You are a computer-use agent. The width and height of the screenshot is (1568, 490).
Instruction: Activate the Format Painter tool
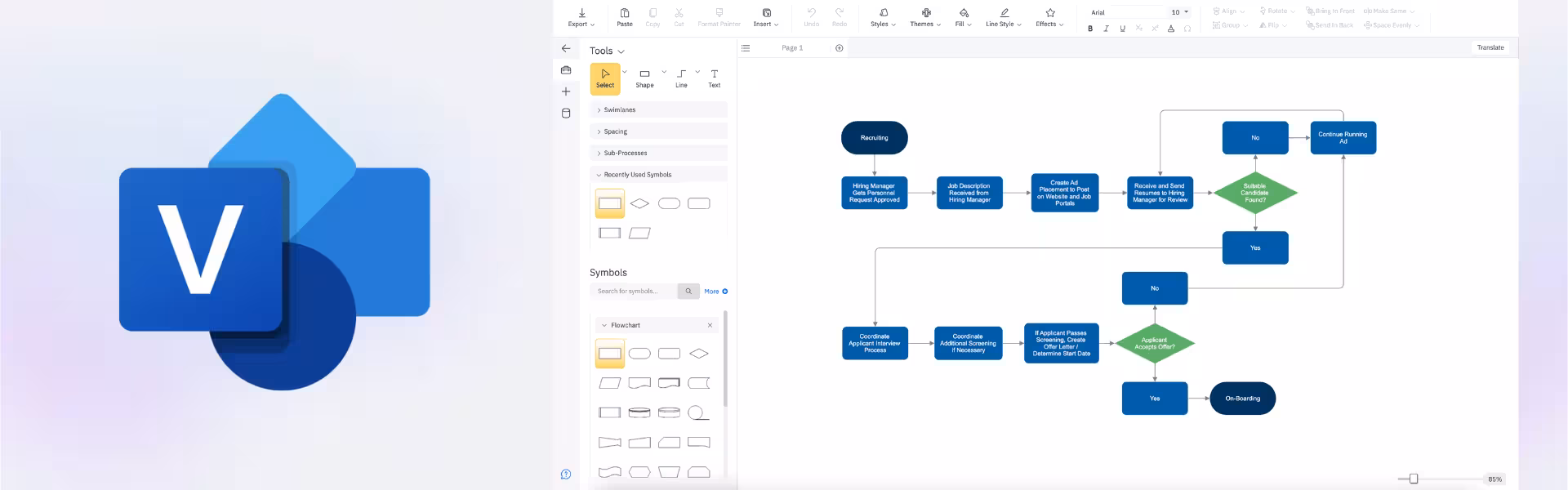[x=719, y=17]
